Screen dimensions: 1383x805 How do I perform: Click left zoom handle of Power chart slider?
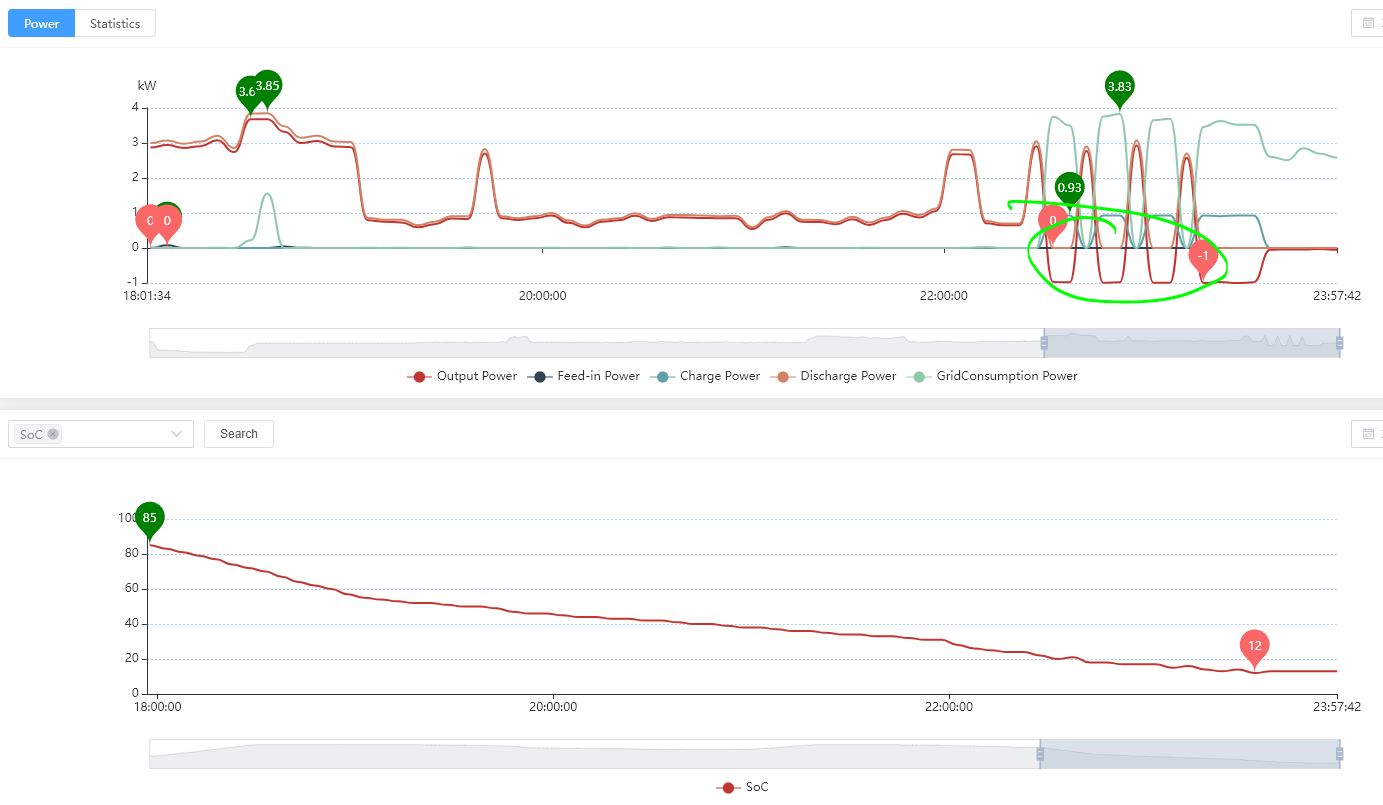coord(1044,343)
